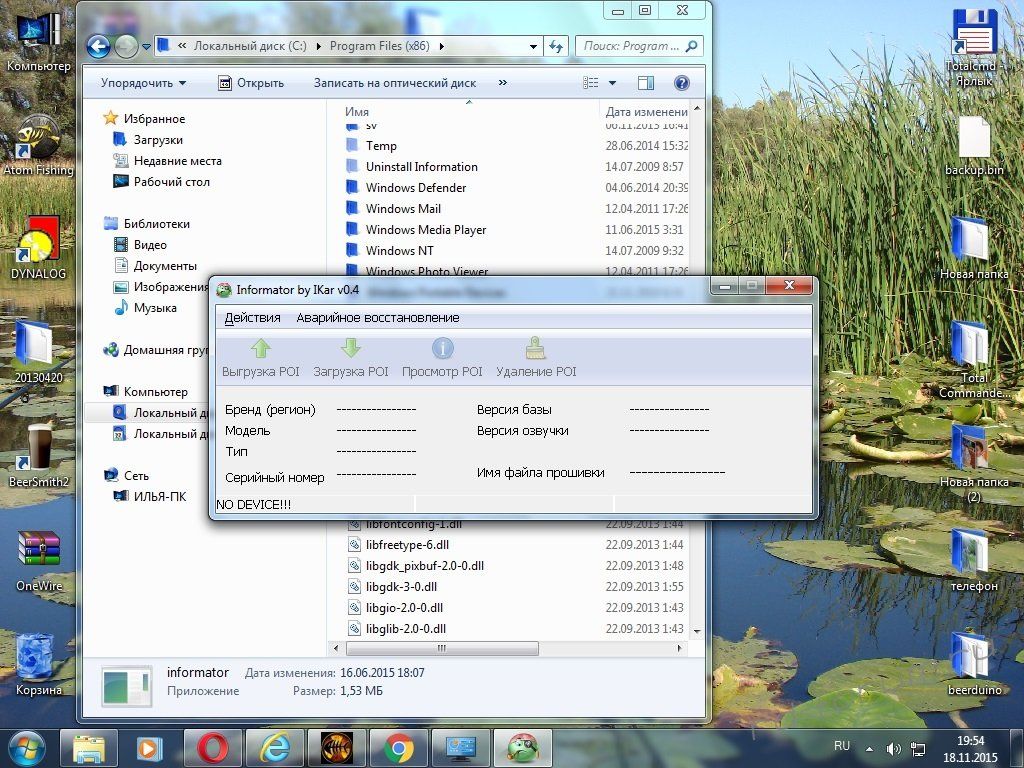Launch Google Chrome from the taskbar
The image size is (1024, 768).
398,747
